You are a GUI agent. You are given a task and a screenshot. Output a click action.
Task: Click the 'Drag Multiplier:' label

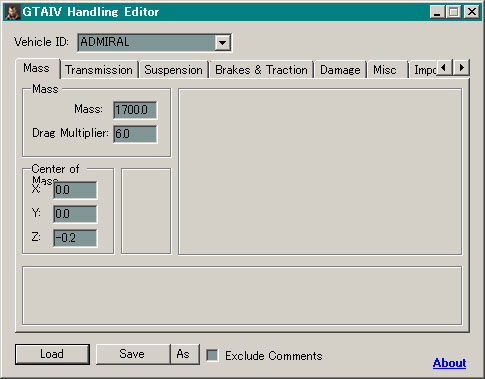tap(70, 133)
